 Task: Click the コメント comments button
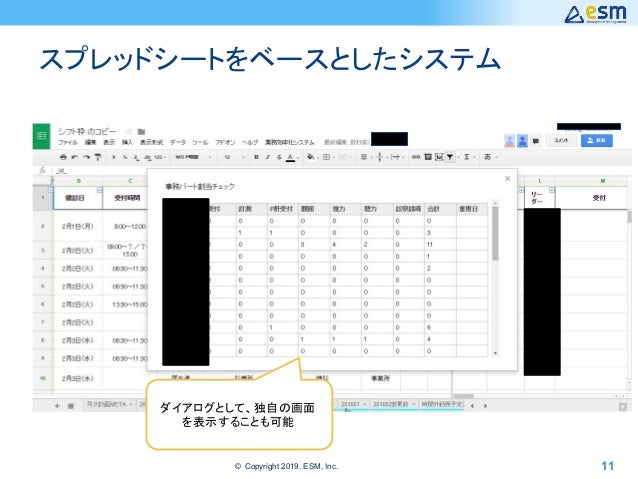tap(561, 140)
